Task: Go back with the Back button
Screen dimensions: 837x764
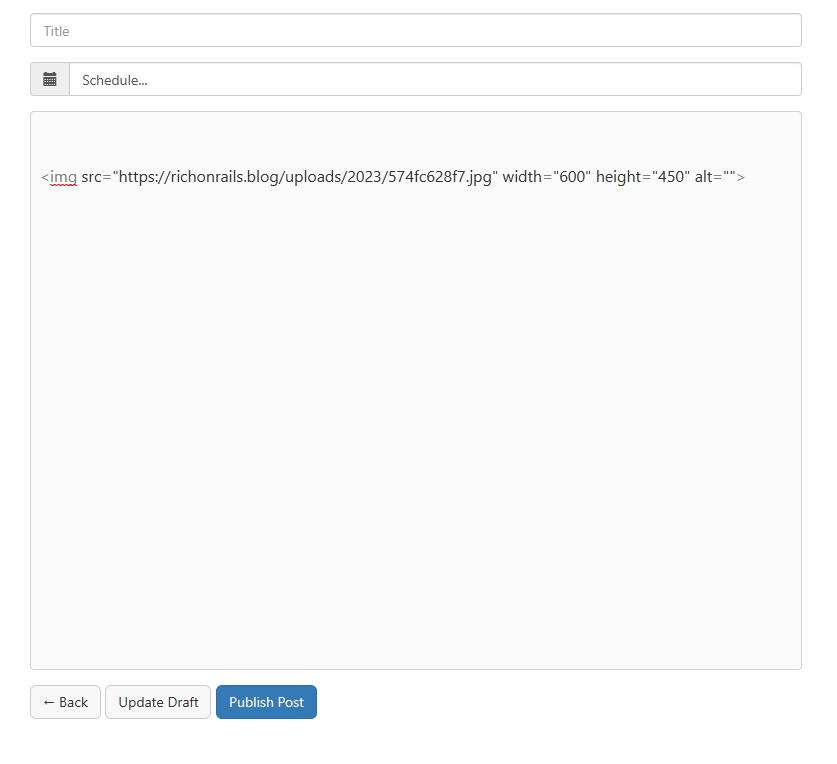Action: [x=66, y=702]
